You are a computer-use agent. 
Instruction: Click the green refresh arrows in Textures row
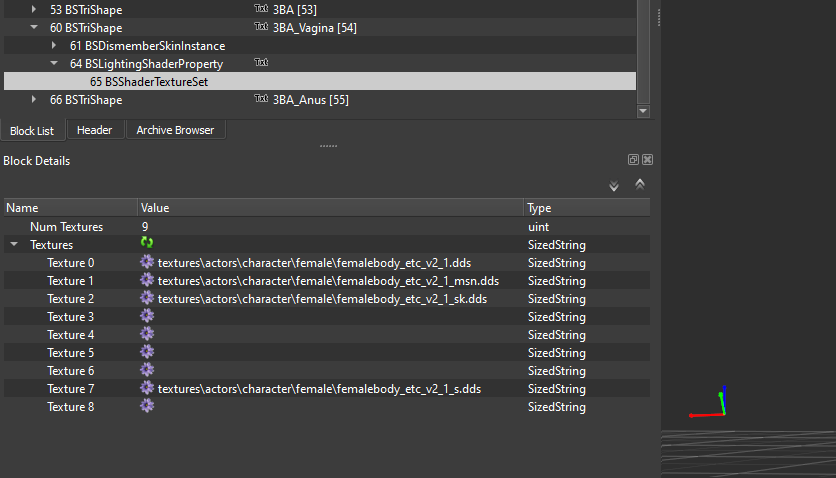pyautogui.click(x=147, y=242)
